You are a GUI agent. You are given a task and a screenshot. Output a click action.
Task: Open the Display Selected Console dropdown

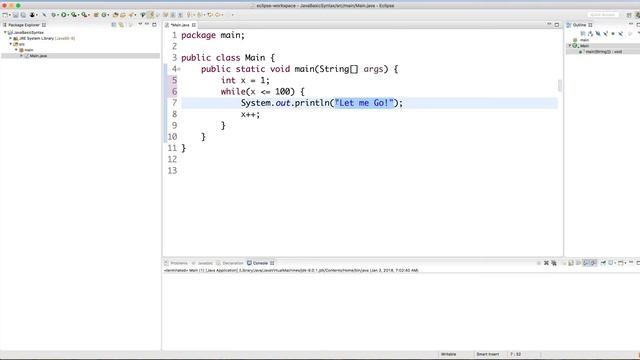[x=616, y=263]
